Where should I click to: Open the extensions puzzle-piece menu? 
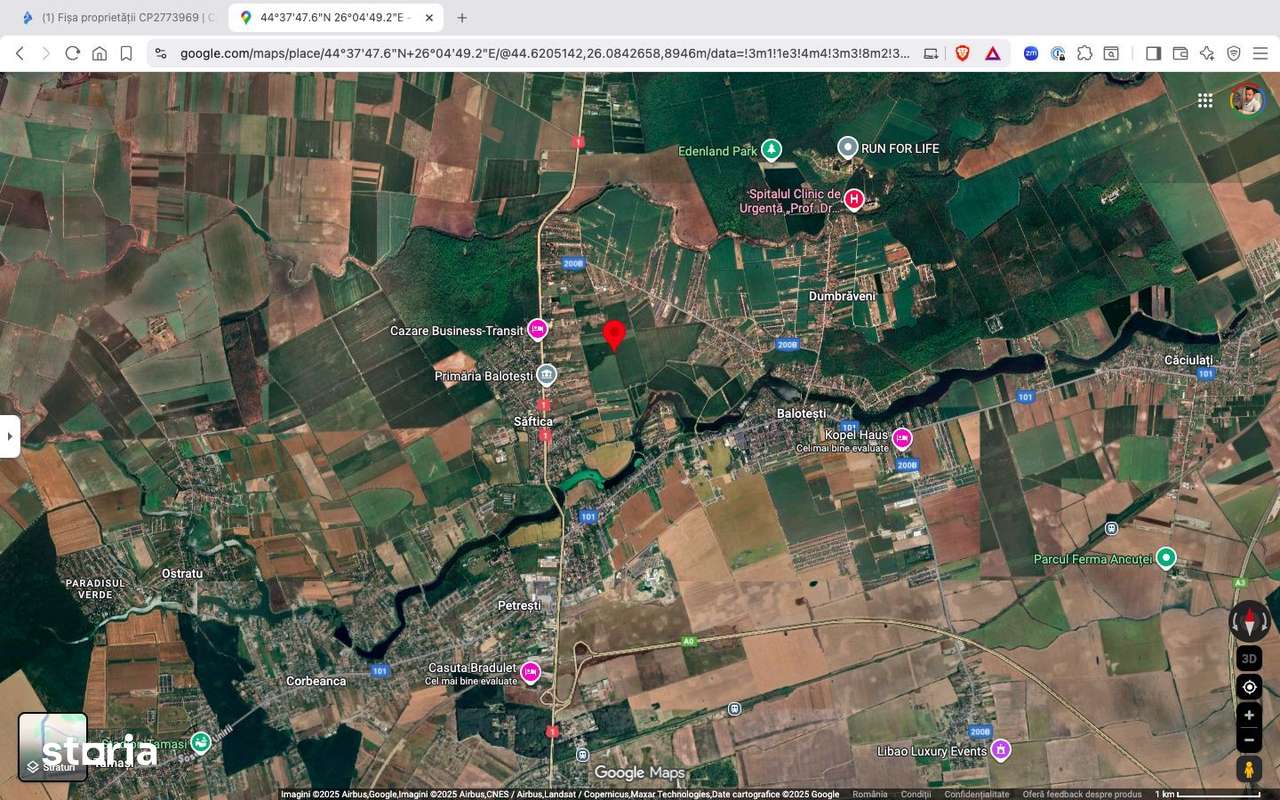click(1083, 53)
